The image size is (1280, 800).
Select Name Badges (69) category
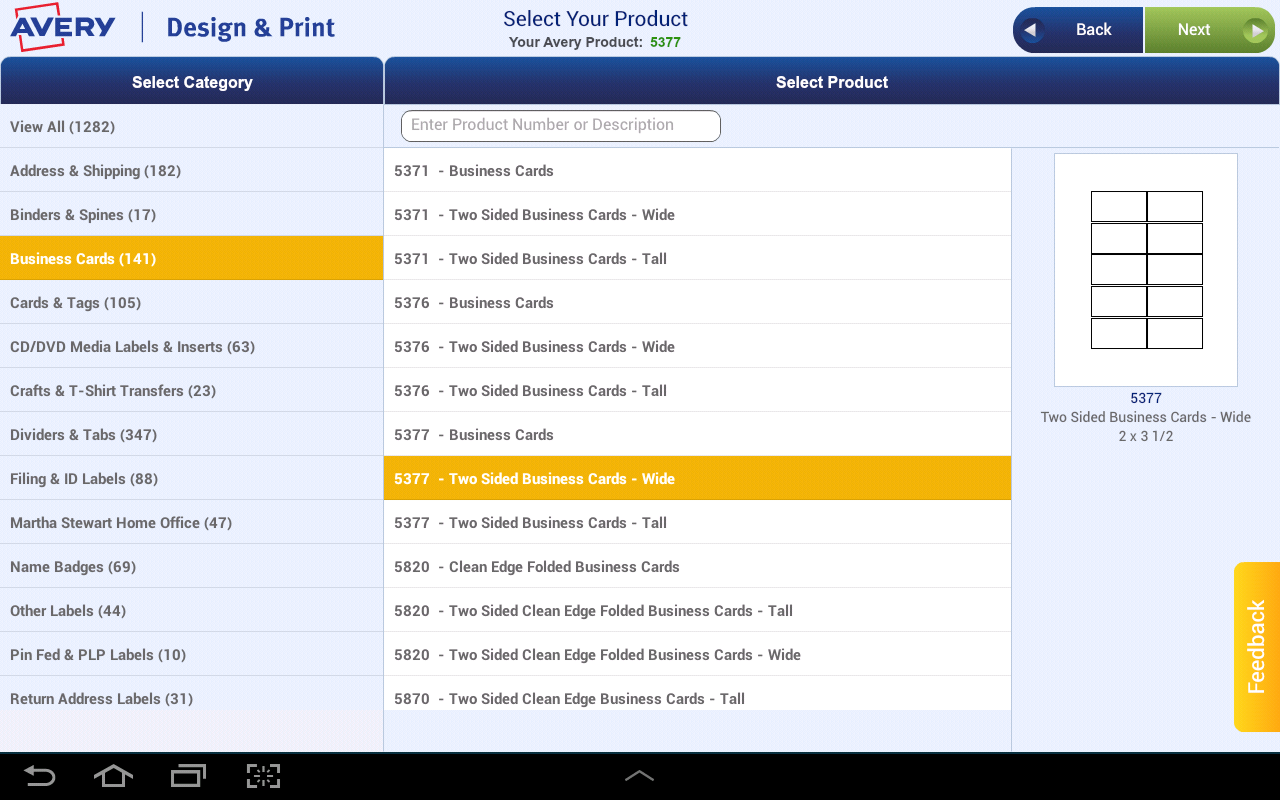pyautogui.click(x=192, y=567)
